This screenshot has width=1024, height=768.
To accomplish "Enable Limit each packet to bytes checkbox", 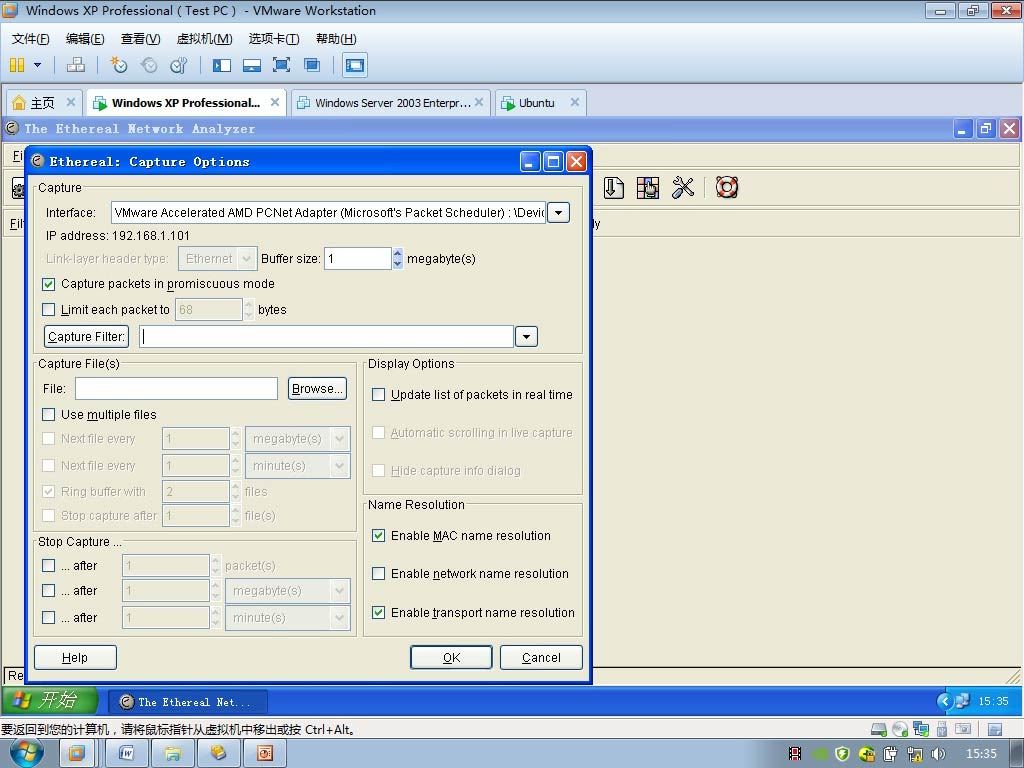I will tap(48, 310).
